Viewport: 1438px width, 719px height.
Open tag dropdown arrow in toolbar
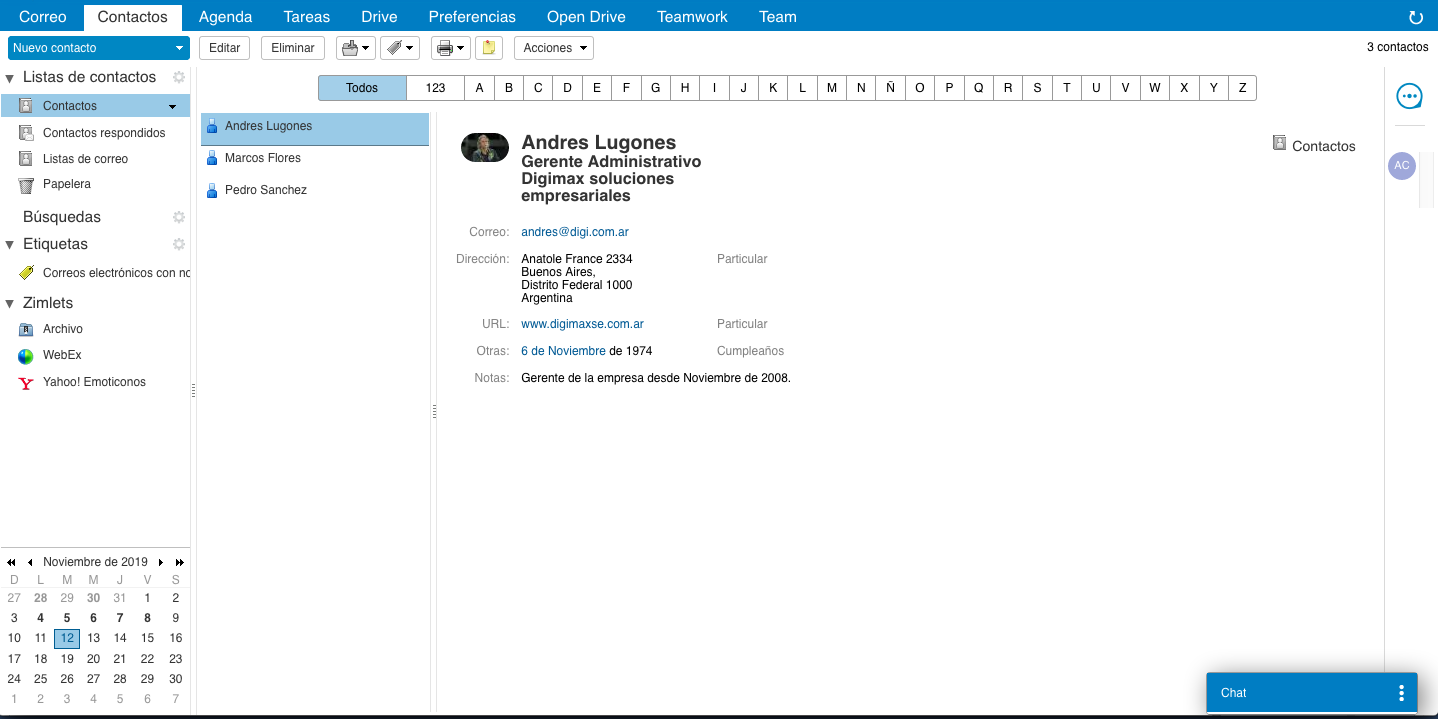(x=410, y=48)
